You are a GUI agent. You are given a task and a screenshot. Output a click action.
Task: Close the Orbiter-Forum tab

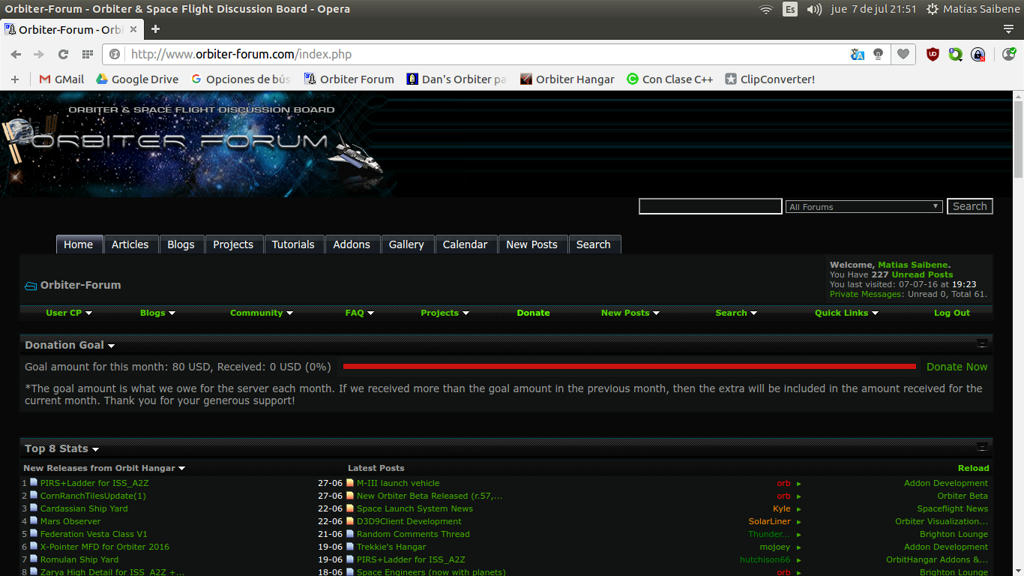133,29
